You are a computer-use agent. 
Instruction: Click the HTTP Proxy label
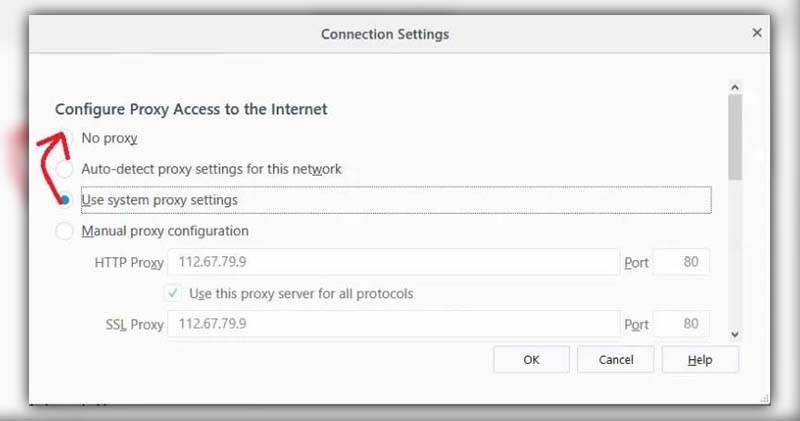129,263
